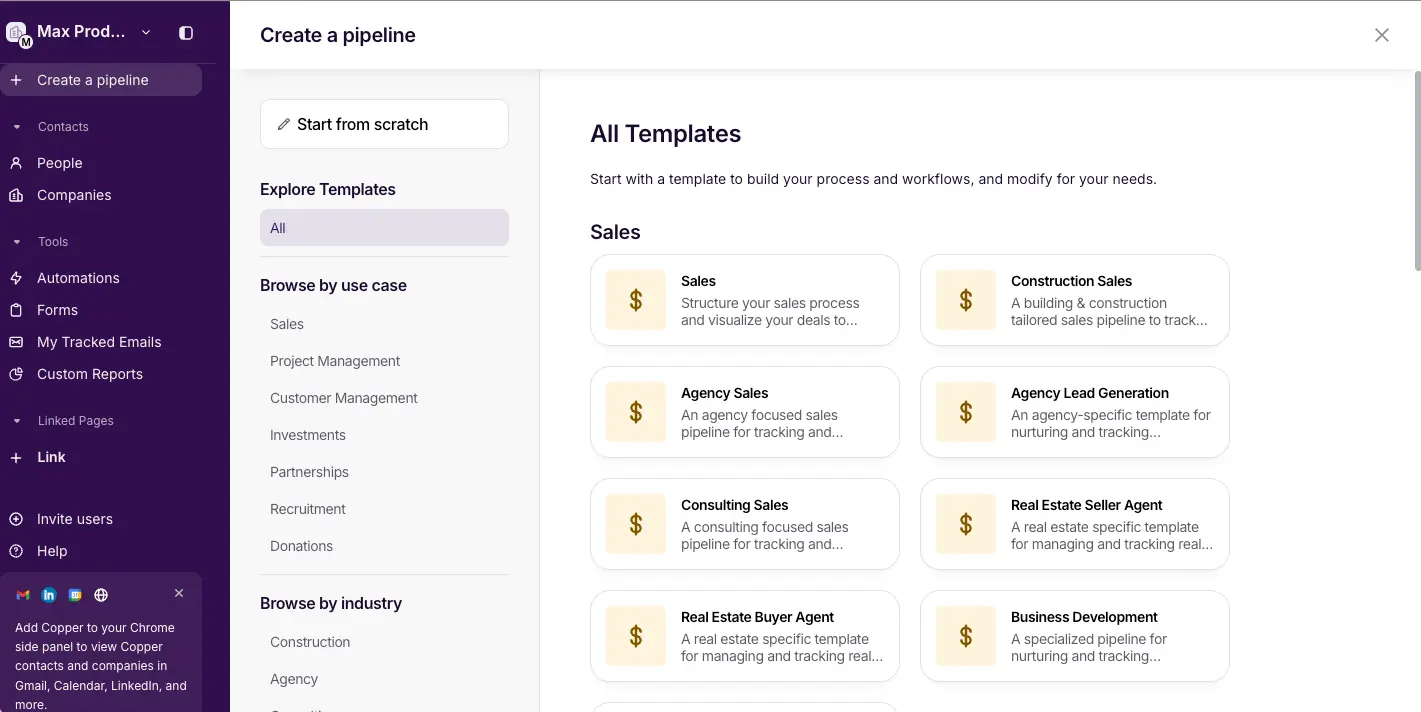Viewport: 1421px width, 712px height.
Task: Click the dollar icon on the Consulting Sales card
Action: point(635,524)
